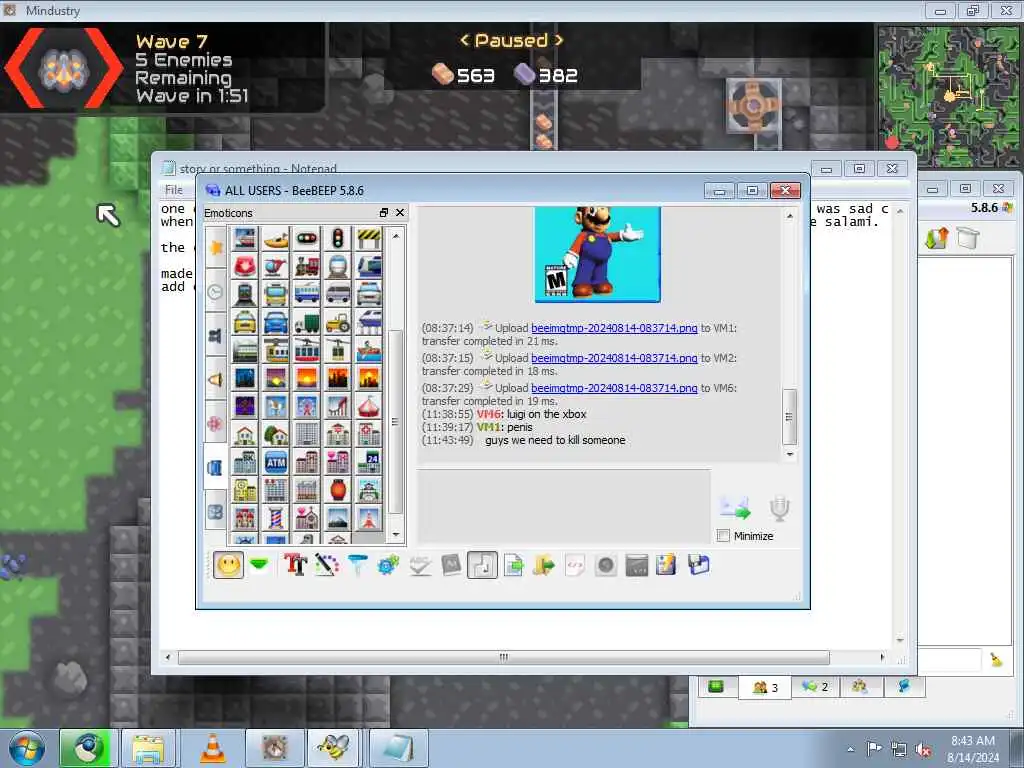Open the font selection (TT) tool
1024x768 pixels.
pos(295,565)
